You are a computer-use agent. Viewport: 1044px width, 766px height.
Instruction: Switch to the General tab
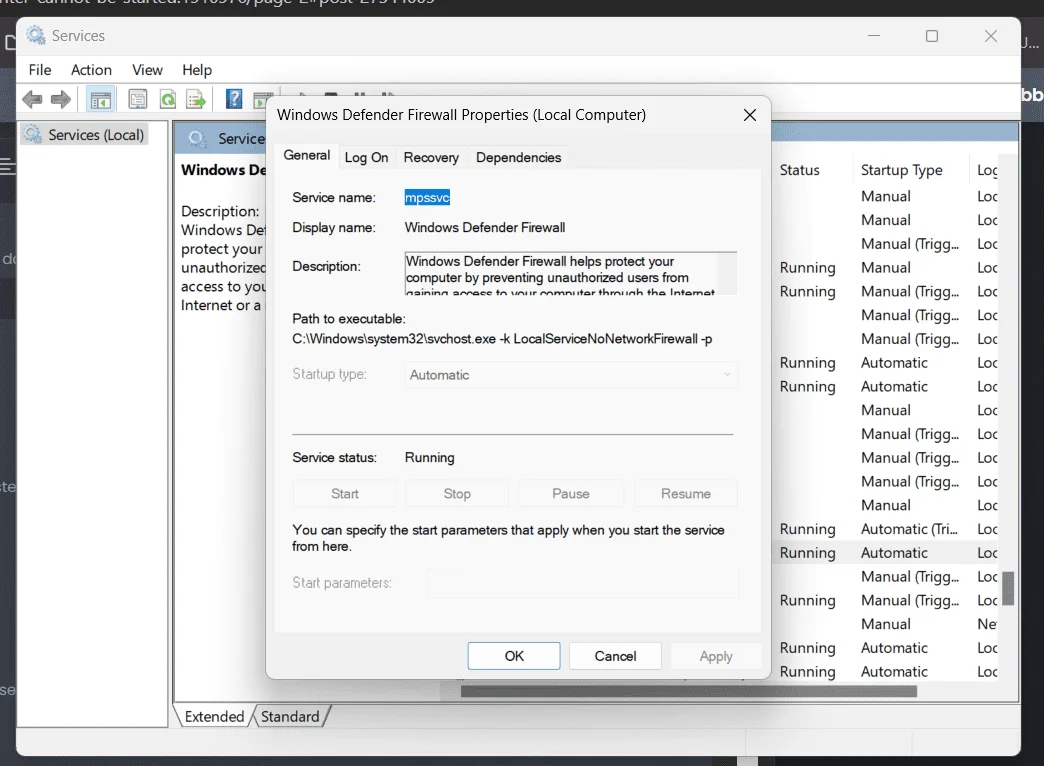click(x=306, y=155)
